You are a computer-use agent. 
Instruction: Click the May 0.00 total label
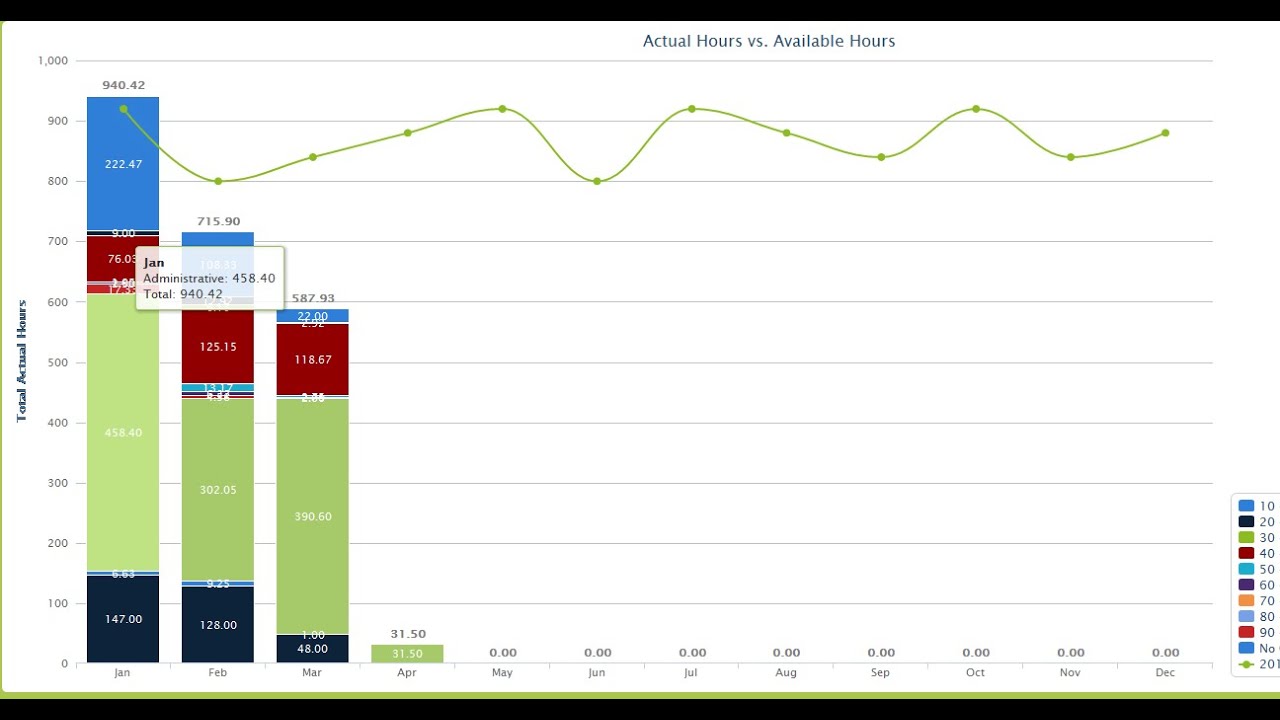[x=502, y=653]
